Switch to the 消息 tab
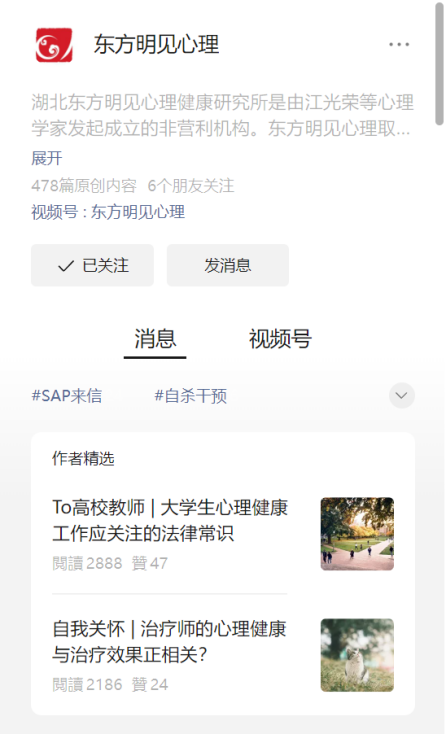Screen dimensions: 447x735 [155, 339]
